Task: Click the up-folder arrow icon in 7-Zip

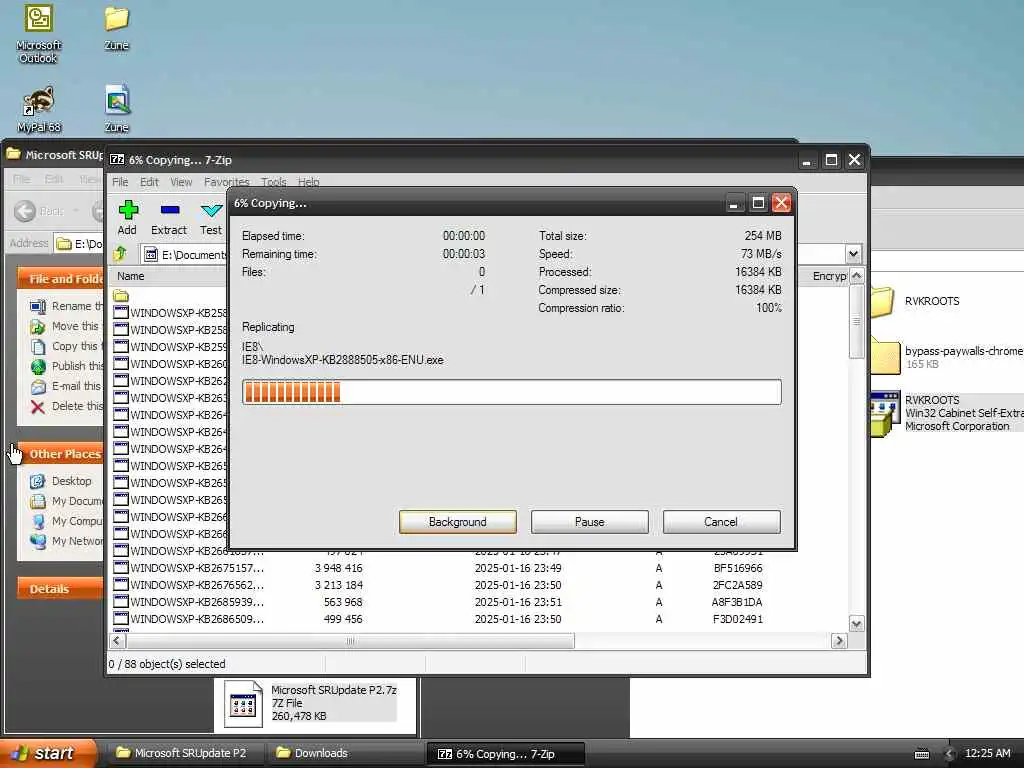Action: 120,253
